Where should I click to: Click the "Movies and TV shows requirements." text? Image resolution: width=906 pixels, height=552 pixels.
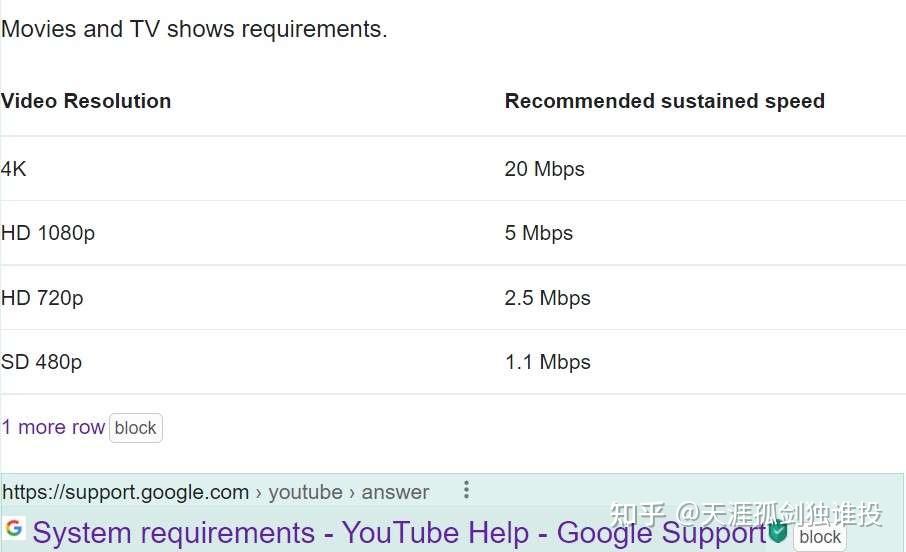pos(194,29)
